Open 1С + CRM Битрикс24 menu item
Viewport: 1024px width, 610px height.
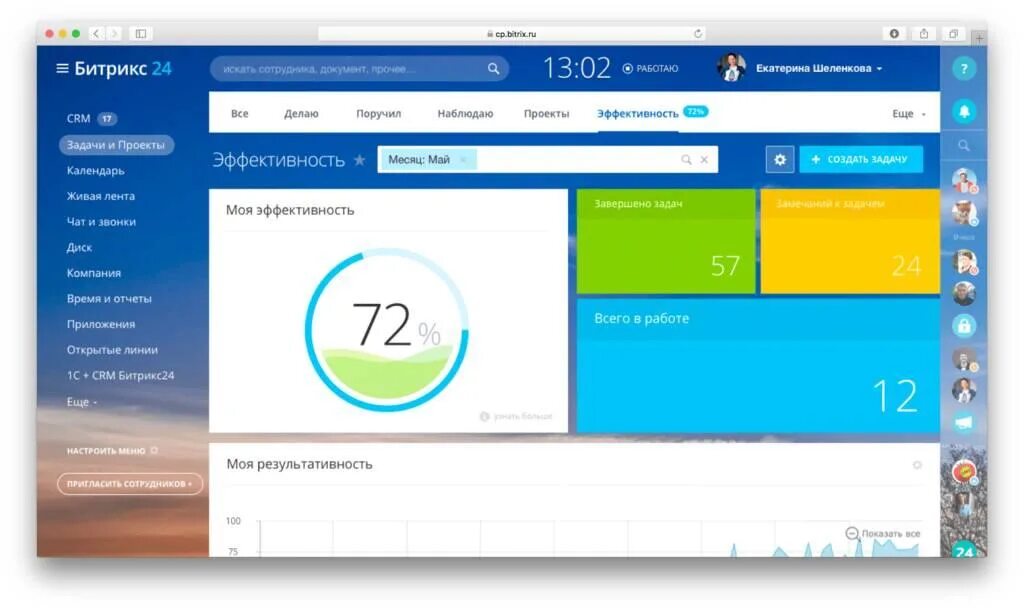(x=120, y=376)
